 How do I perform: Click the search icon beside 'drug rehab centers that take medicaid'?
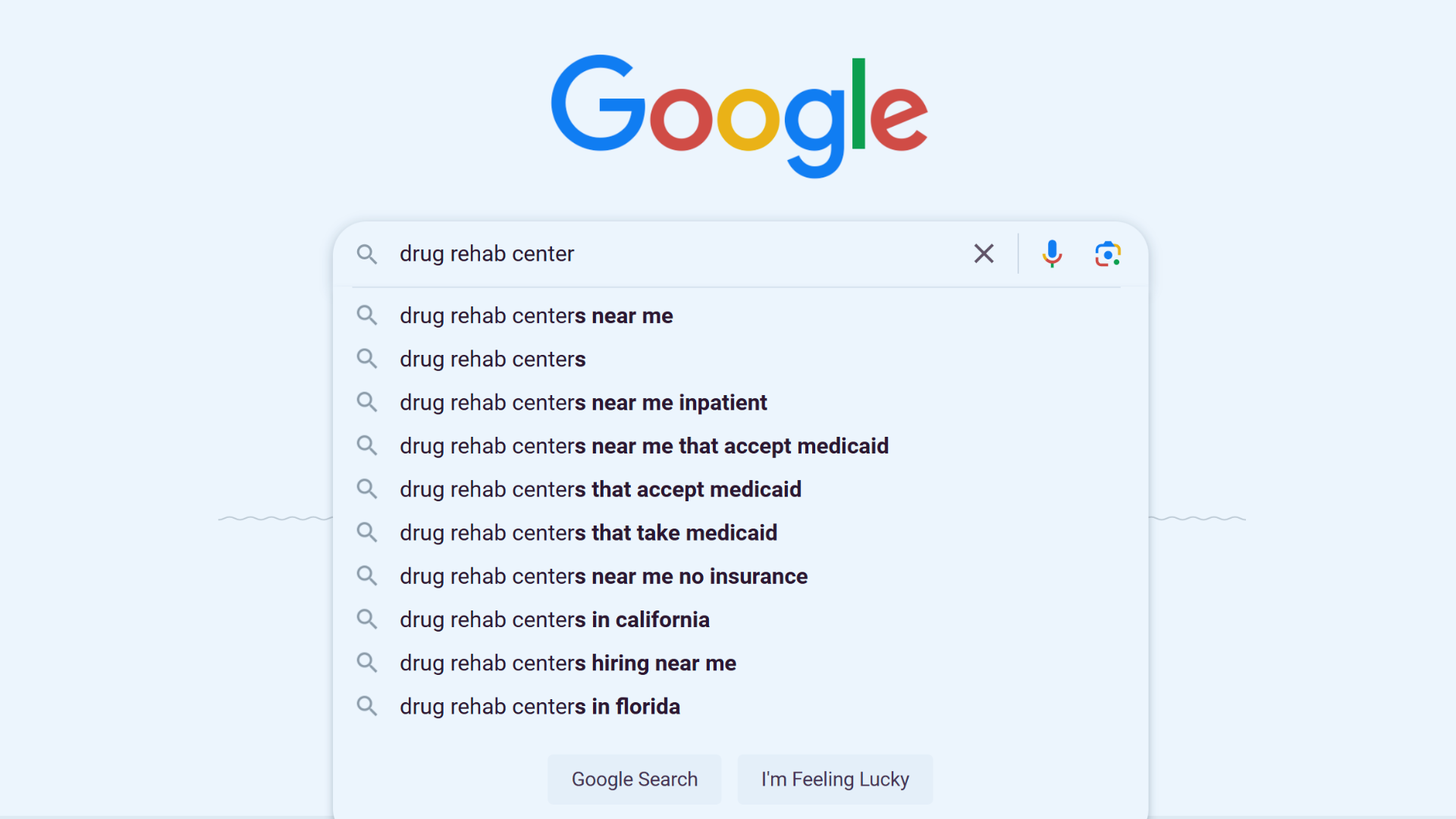[367, 532]
